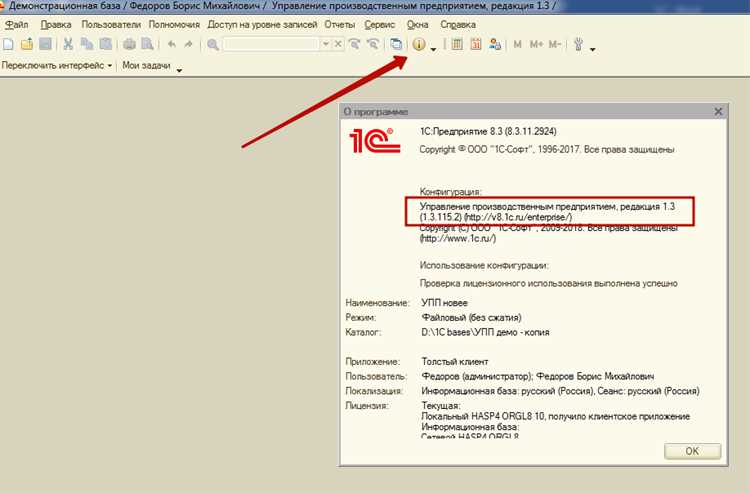Image resolution: width=750 pixels, height=493 pixels.
Task: Click the Локальный HASP4 ORGL8 10 license line
Action: 555,416
